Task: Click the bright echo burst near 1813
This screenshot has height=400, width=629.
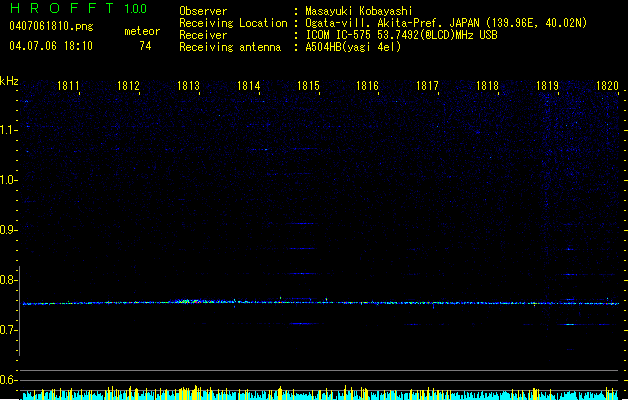Action: (x=193, y=301)
